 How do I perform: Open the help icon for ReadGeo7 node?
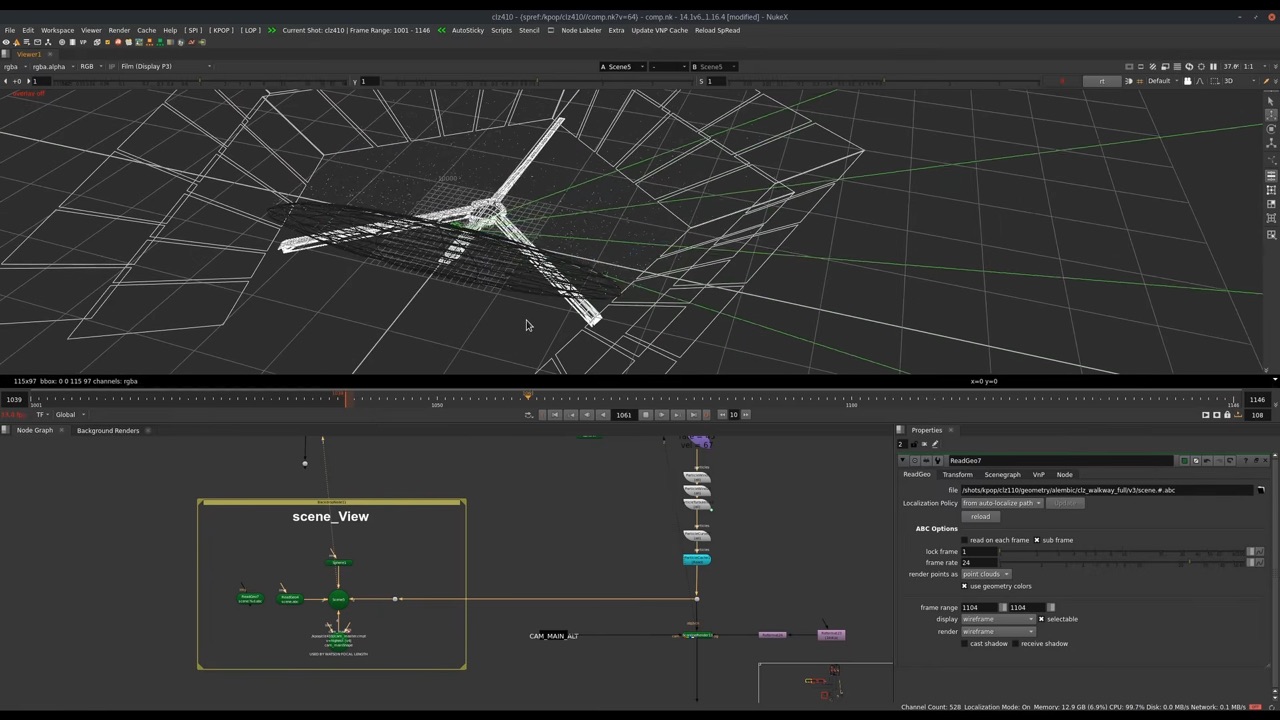[1245, 461]
